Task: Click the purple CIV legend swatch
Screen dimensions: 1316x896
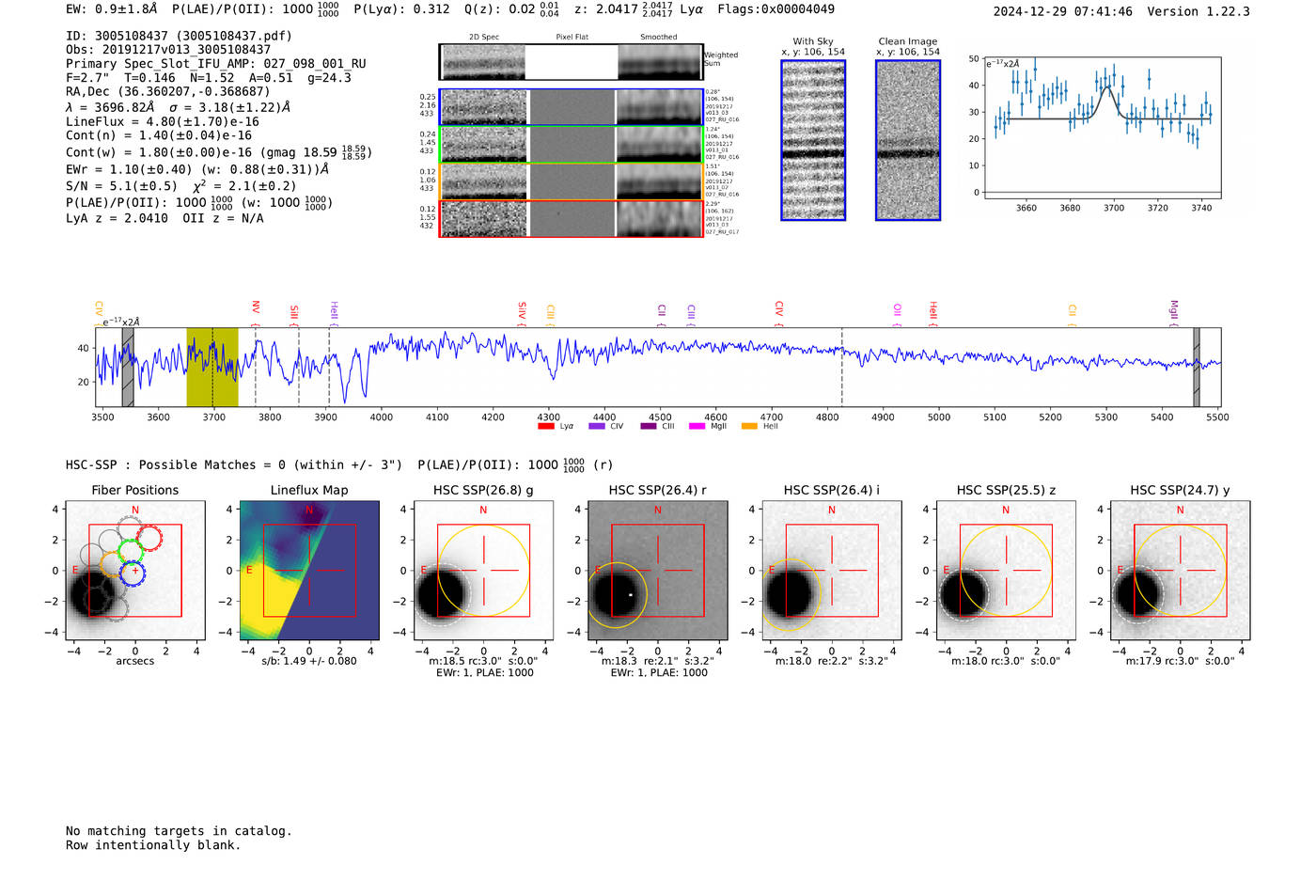Action: [596, 427]
